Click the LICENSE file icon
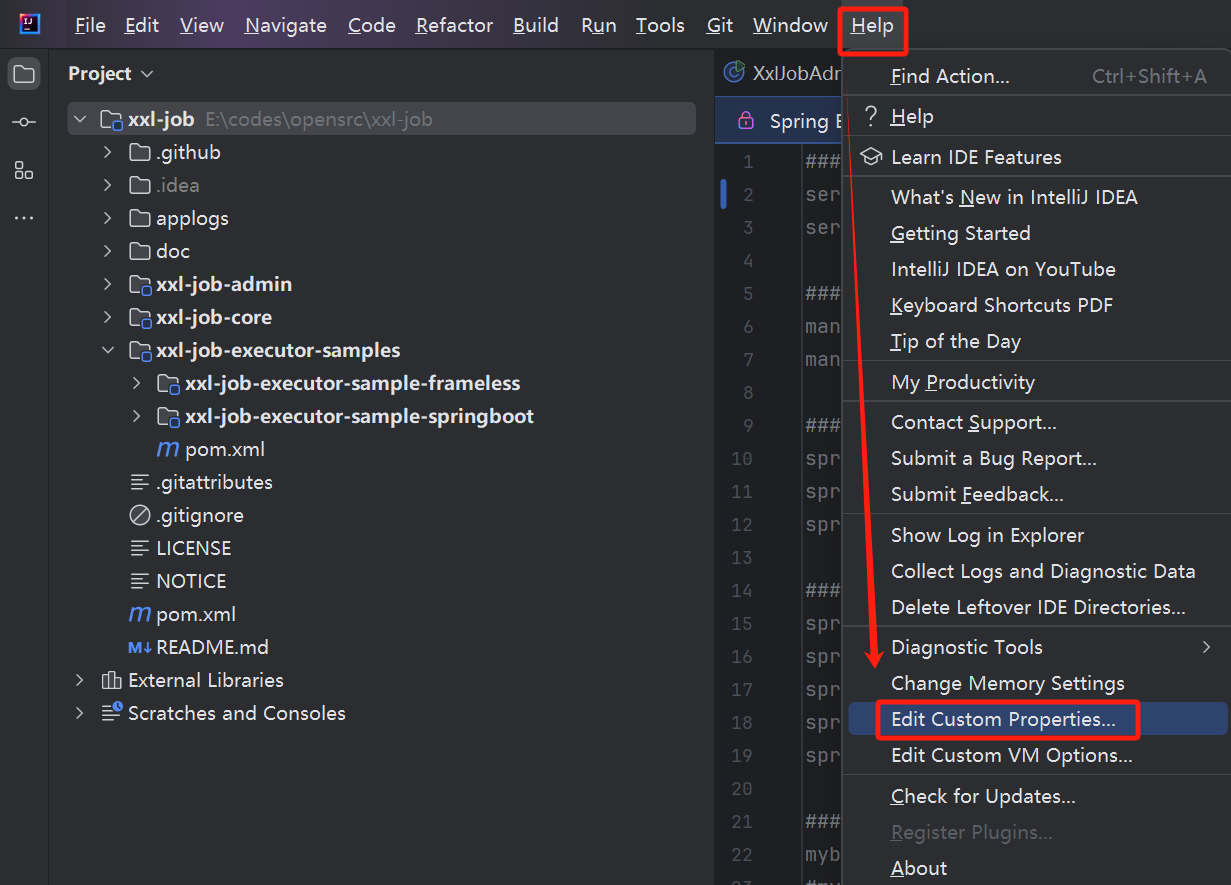Viewport: 1231px width, 885px height. click(140, 548)
